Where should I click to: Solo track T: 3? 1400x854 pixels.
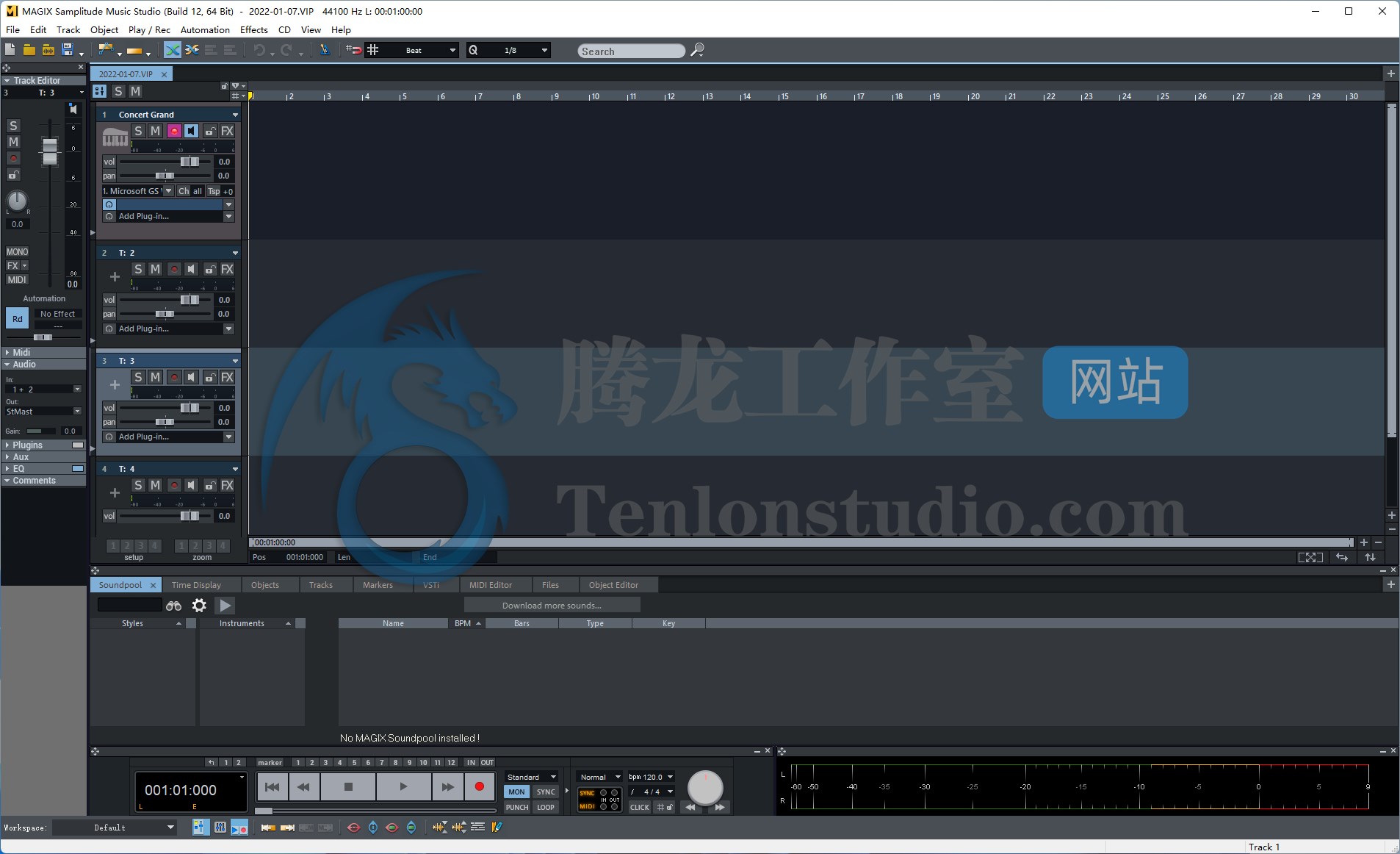(x=138, y=377)
